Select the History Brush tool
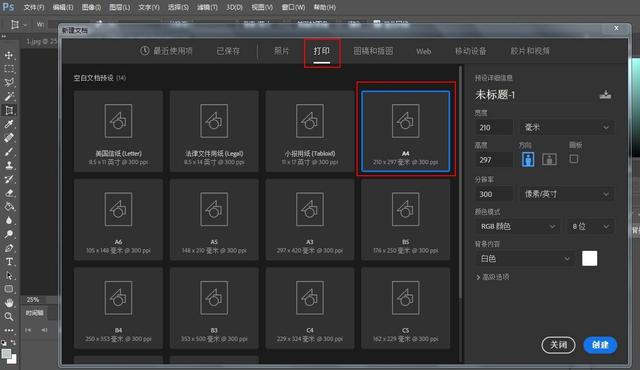 pyautogui.click(x=9, y=179)
